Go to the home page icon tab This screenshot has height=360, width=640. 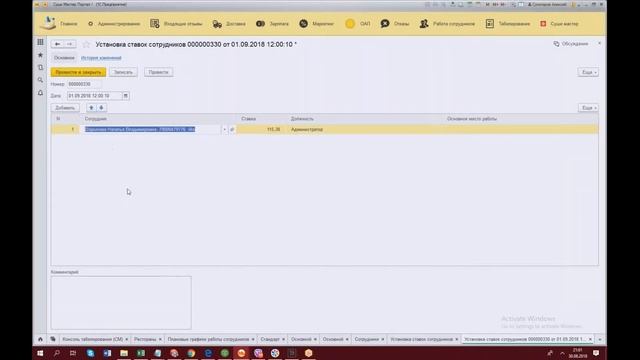click(40, 339)
